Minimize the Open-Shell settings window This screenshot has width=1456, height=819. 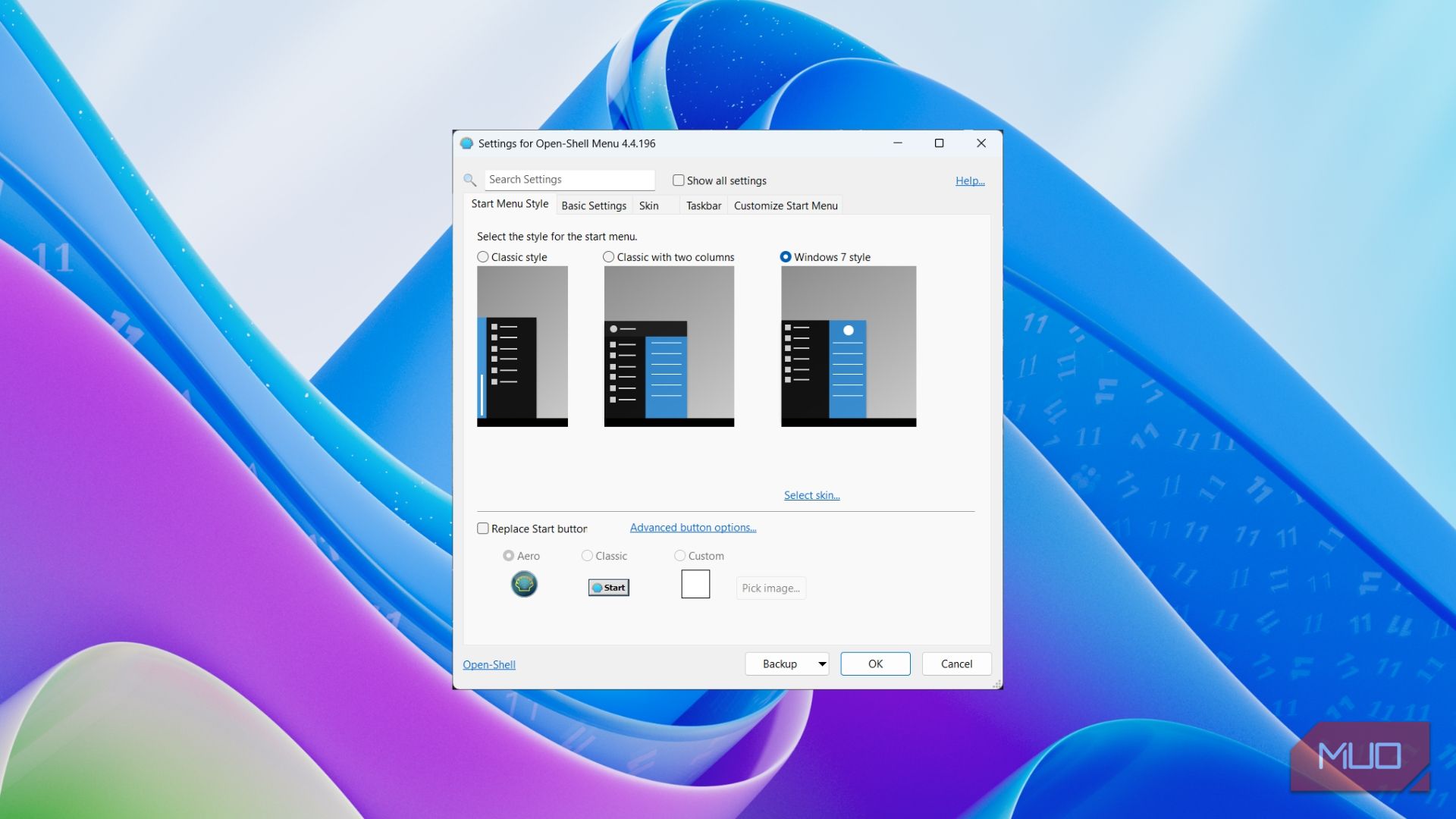pos(898,143)
